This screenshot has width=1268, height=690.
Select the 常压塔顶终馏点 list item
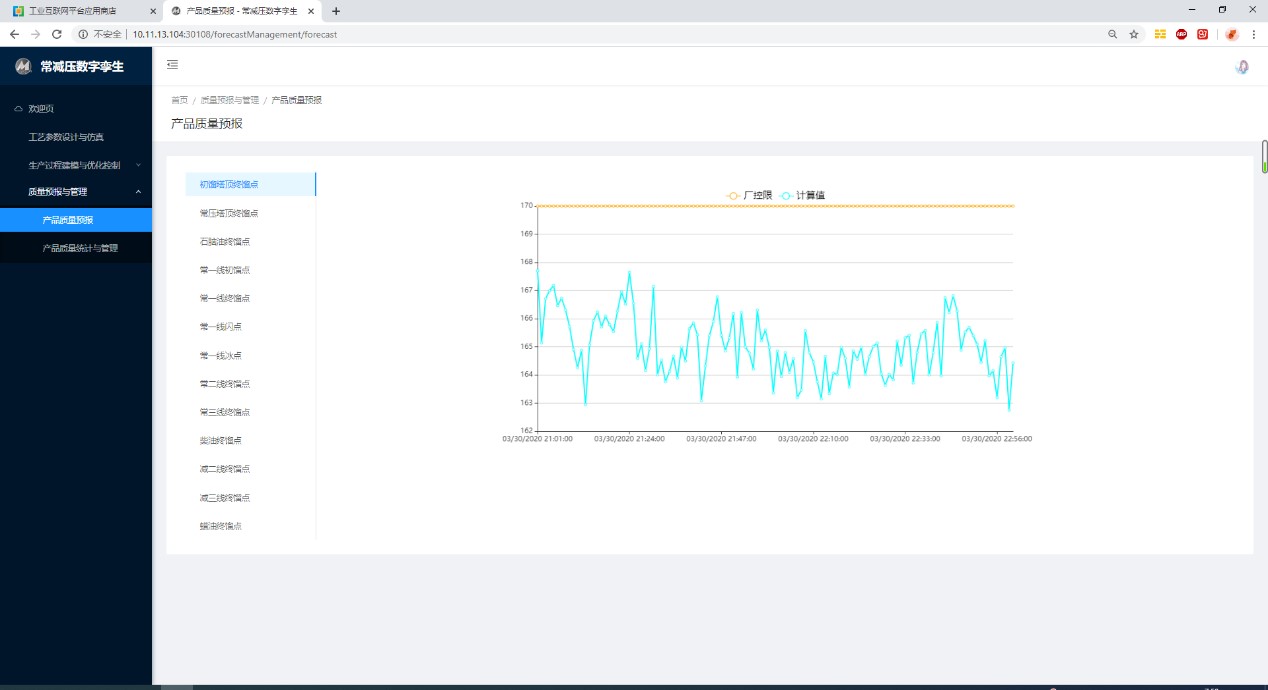pos(229,214)
